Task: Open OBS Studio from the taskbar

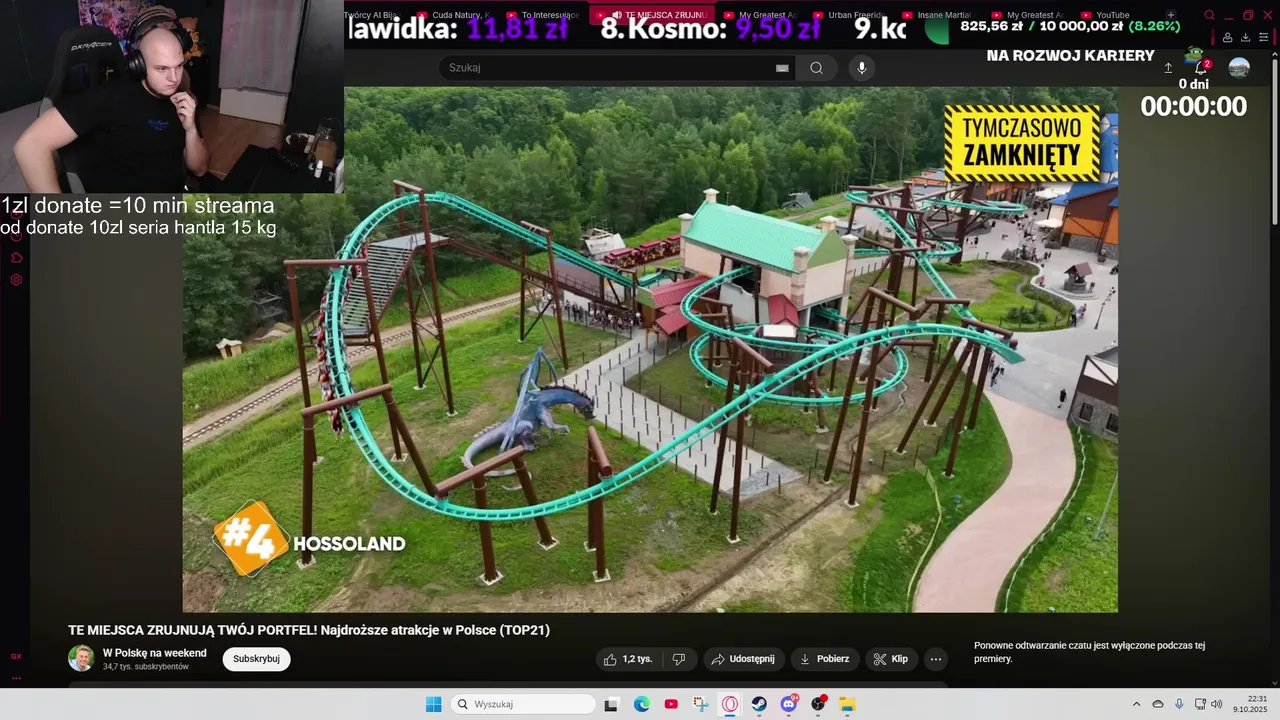Action: [818, 704]
